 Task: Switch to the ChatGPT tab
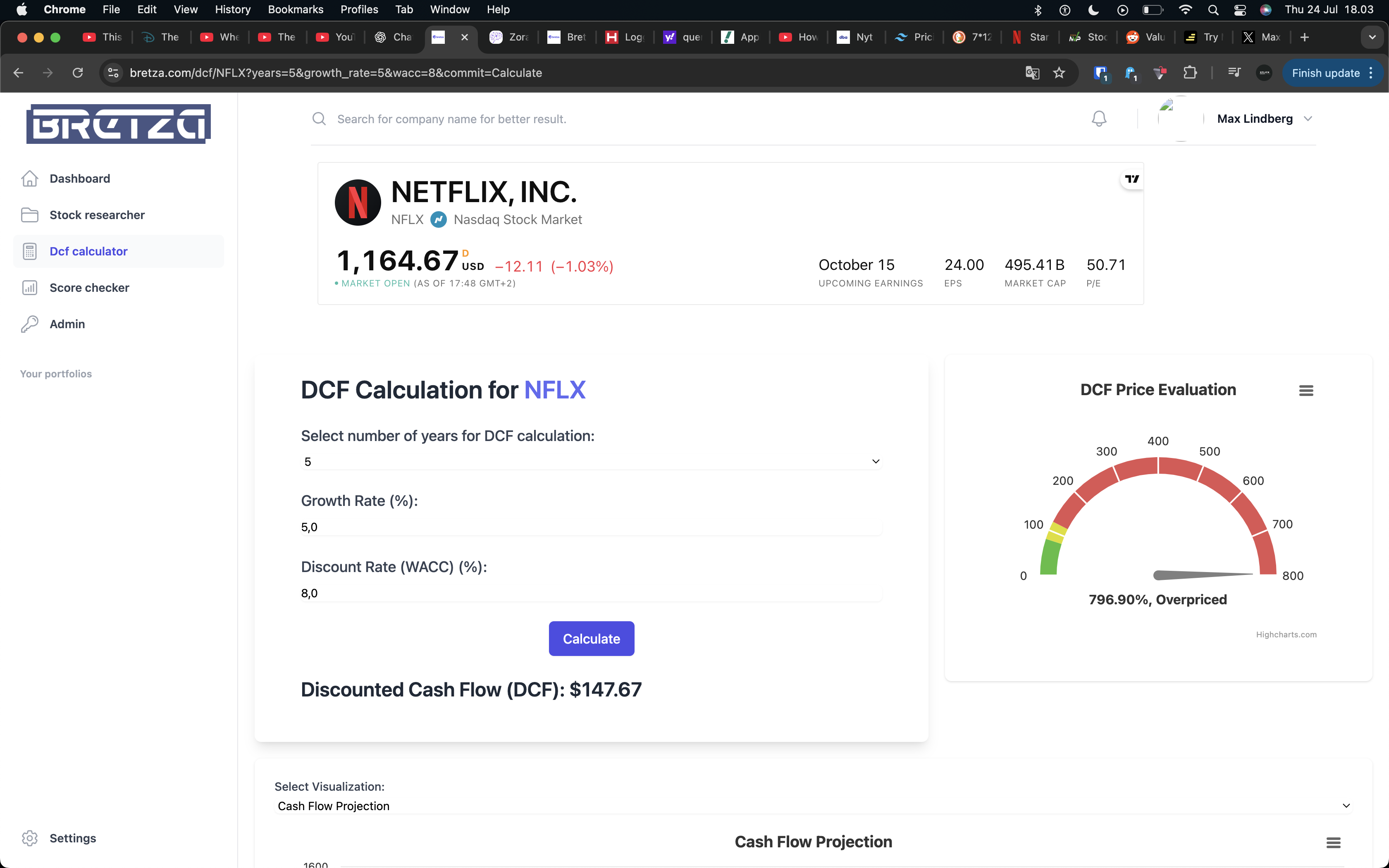tap(393, 37)
